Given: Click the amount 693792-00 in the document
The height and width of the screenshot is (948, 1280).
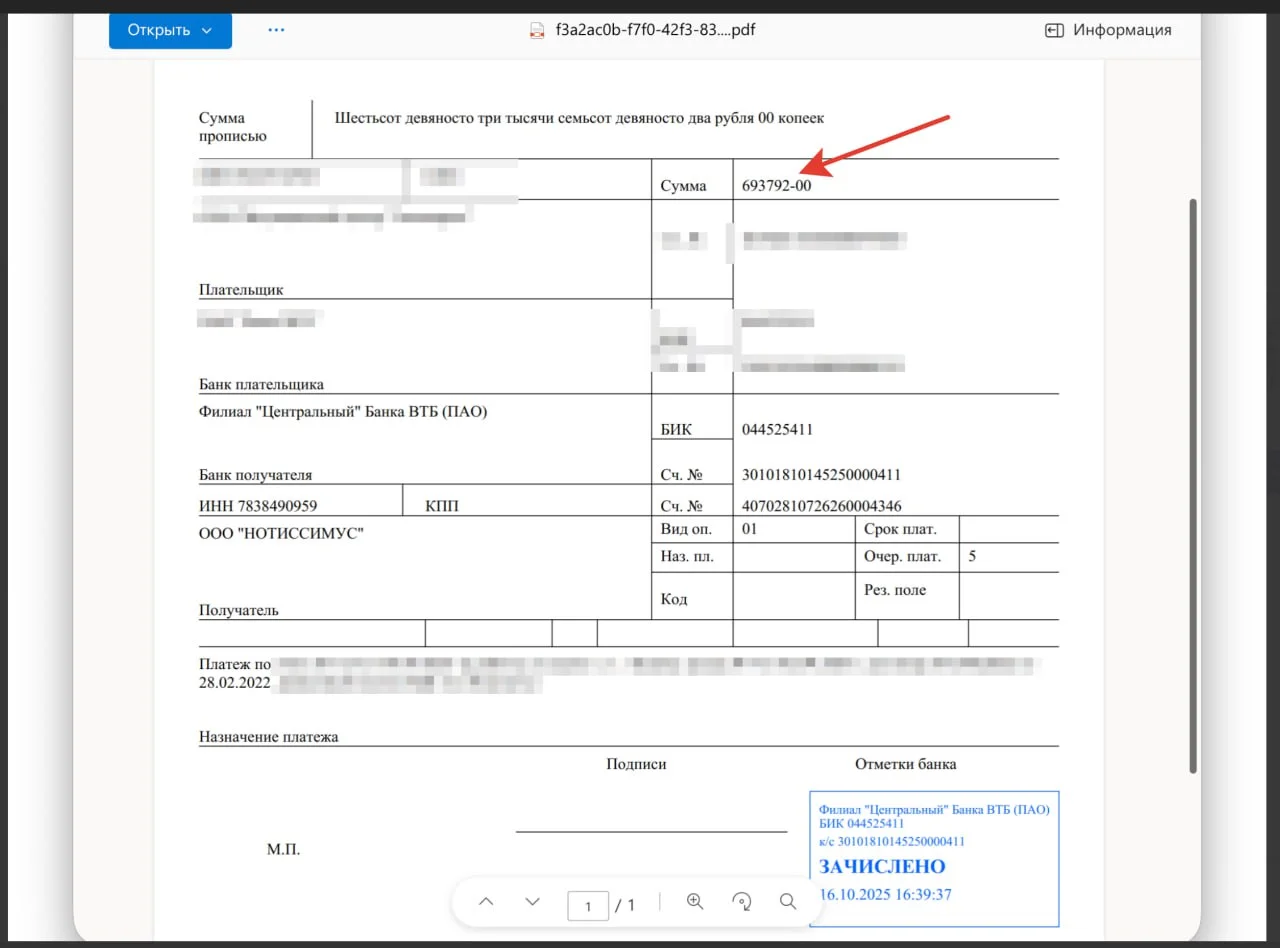Looking at the screenshot, I should pyautogui.click(x=776, y=186).
